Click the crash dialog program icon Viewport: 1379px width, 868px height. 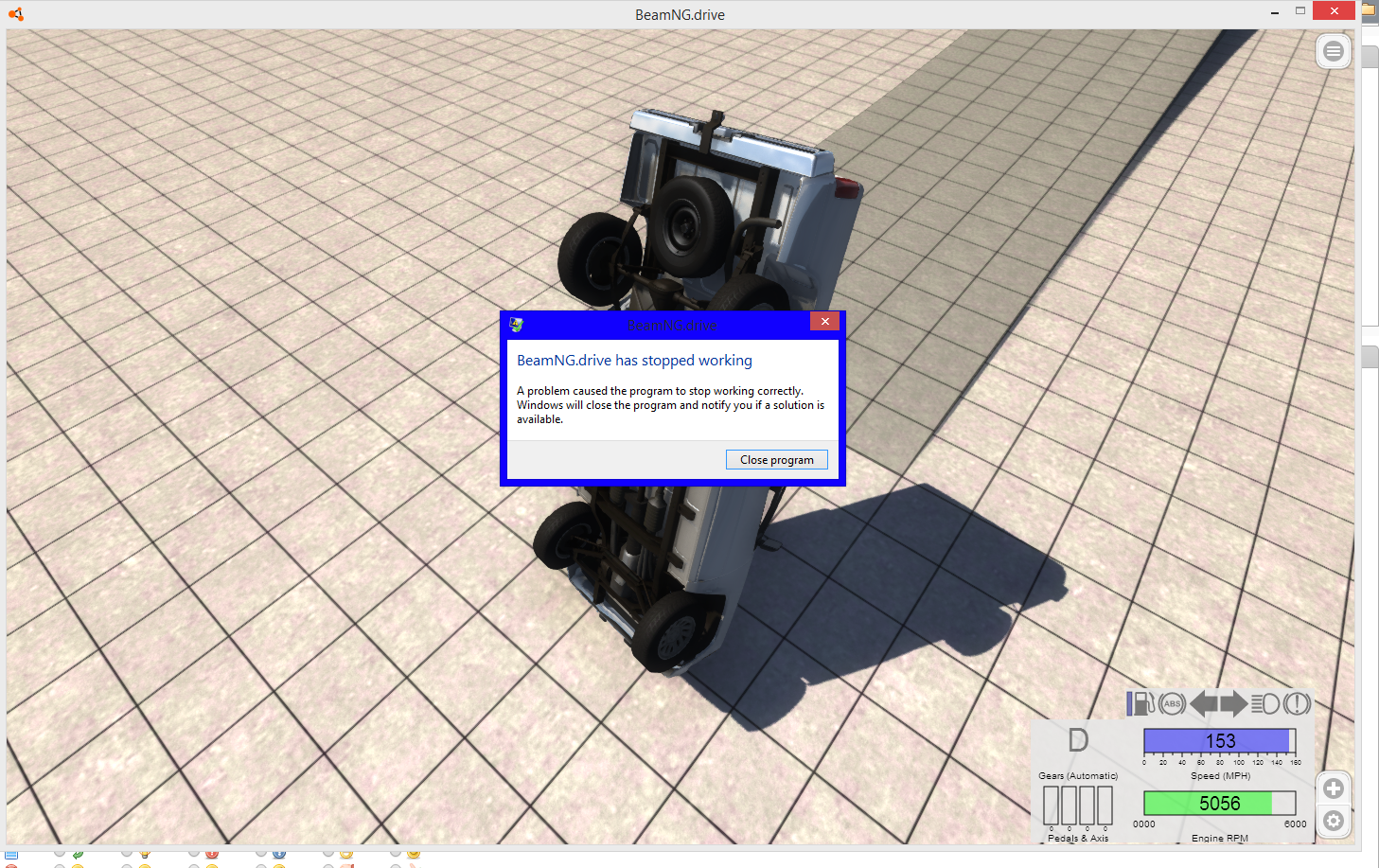coord(516,325)
